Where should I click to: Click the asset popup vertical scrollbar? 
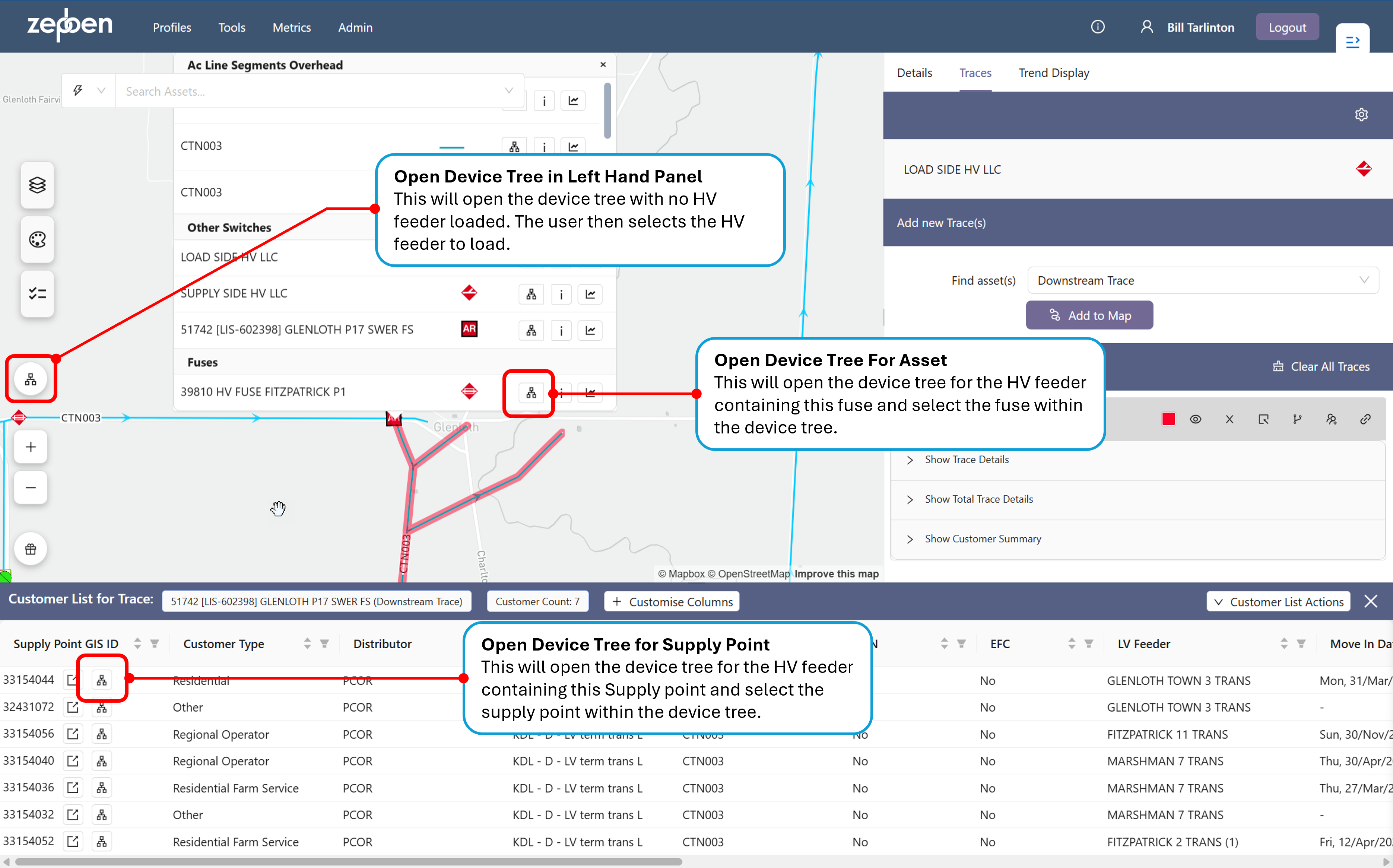point(607,110)
